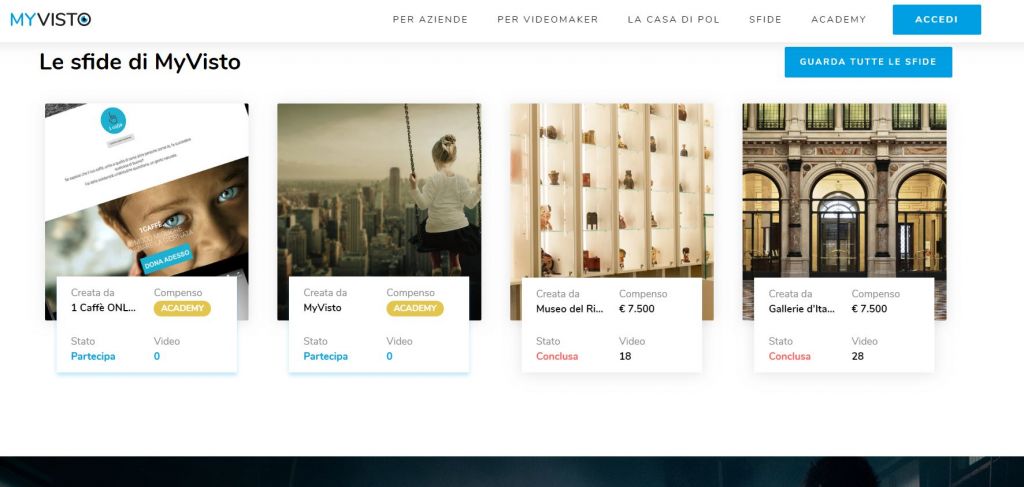Click the Accedi login button

click(x=936, y=20)
